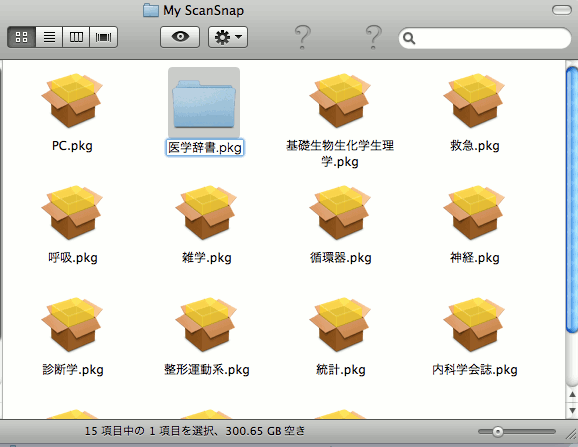Select the 呼吸.pkg package icon
Image resolution: width=578 pixels, height=447 pixels.
[72, 213]
